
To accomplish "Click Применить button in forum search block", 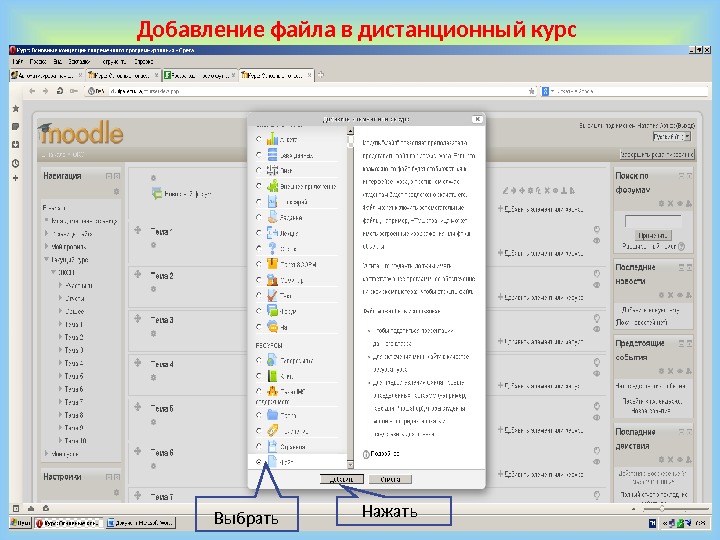I will click(652, 235).
